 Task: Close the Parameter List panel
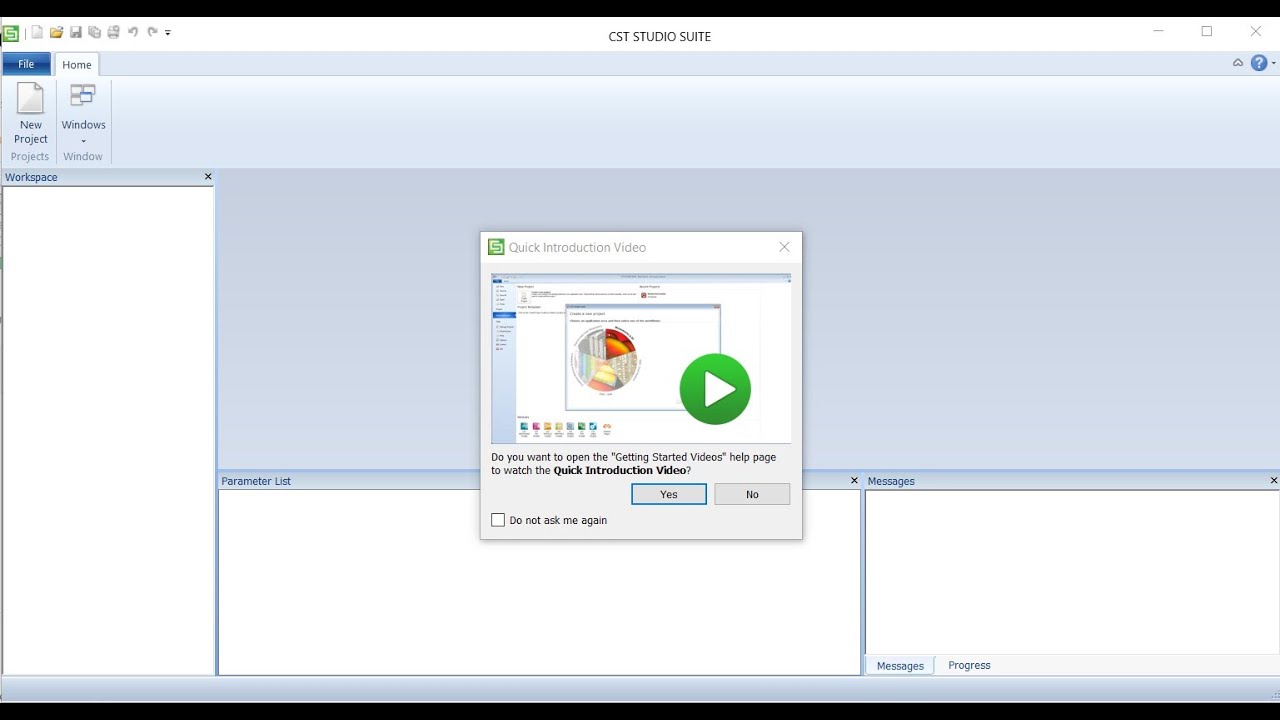click(x=854, y=481)
